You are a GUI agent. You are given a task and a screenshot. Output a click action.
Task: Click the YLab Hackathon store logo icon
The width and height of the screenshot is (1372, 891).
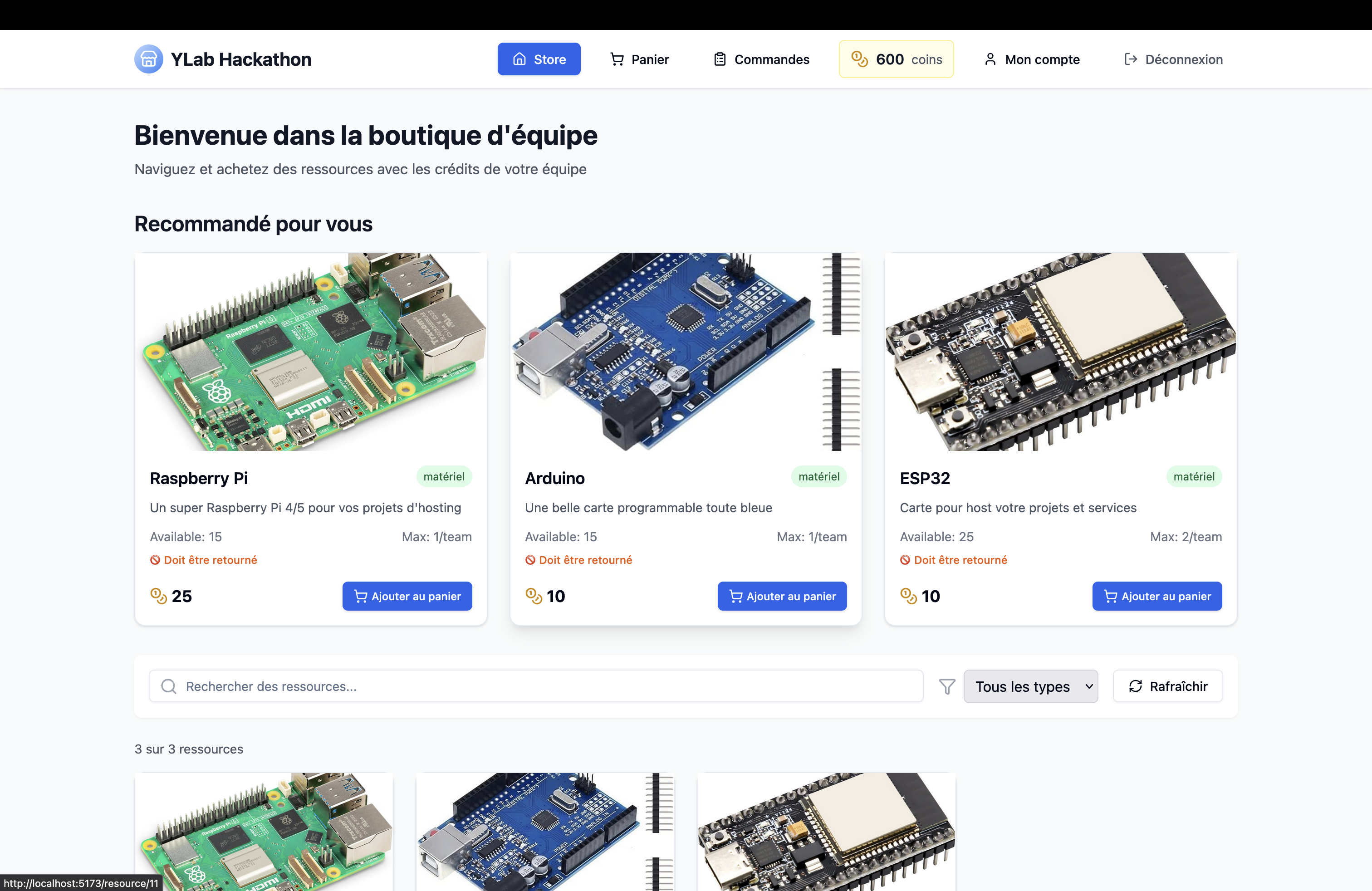(149, 59)
